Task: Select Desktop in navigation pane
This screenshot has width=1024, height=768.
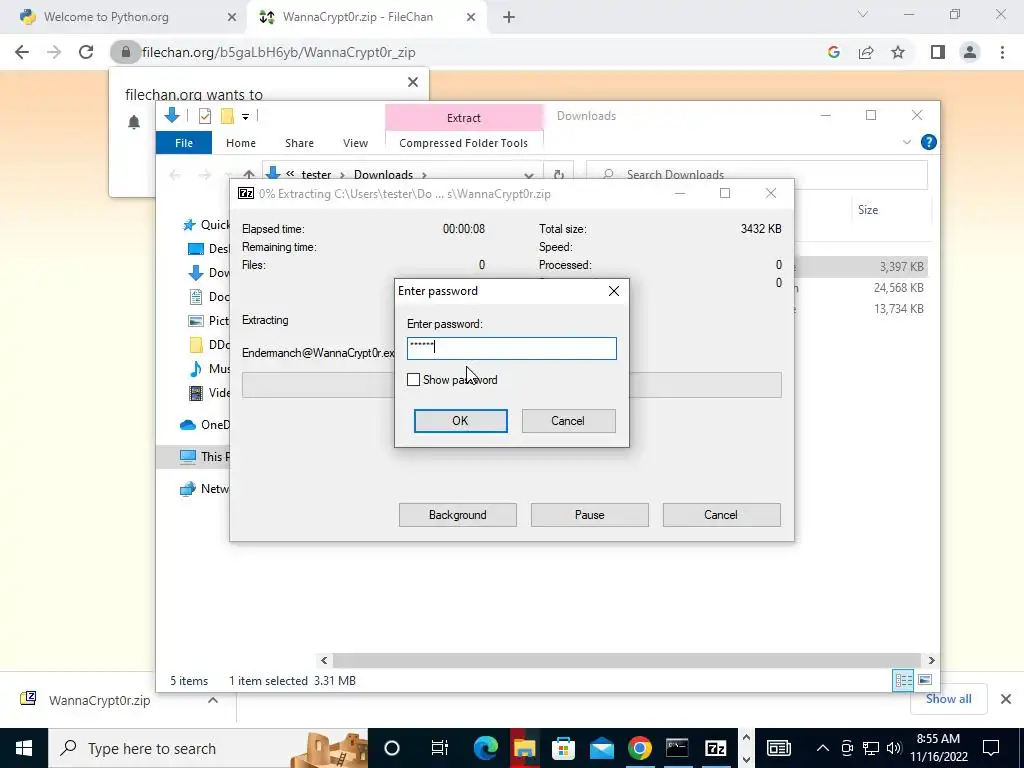Action: [209, 249]
